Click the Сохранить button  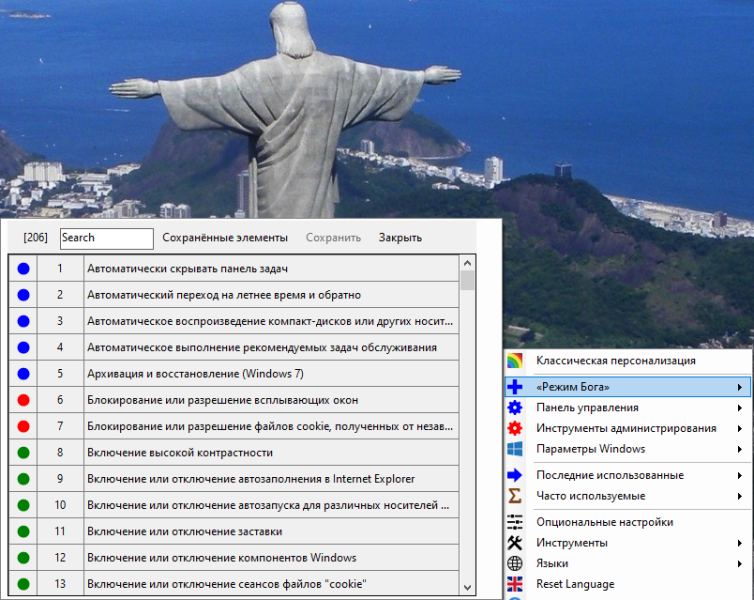(x=333, y=238)
